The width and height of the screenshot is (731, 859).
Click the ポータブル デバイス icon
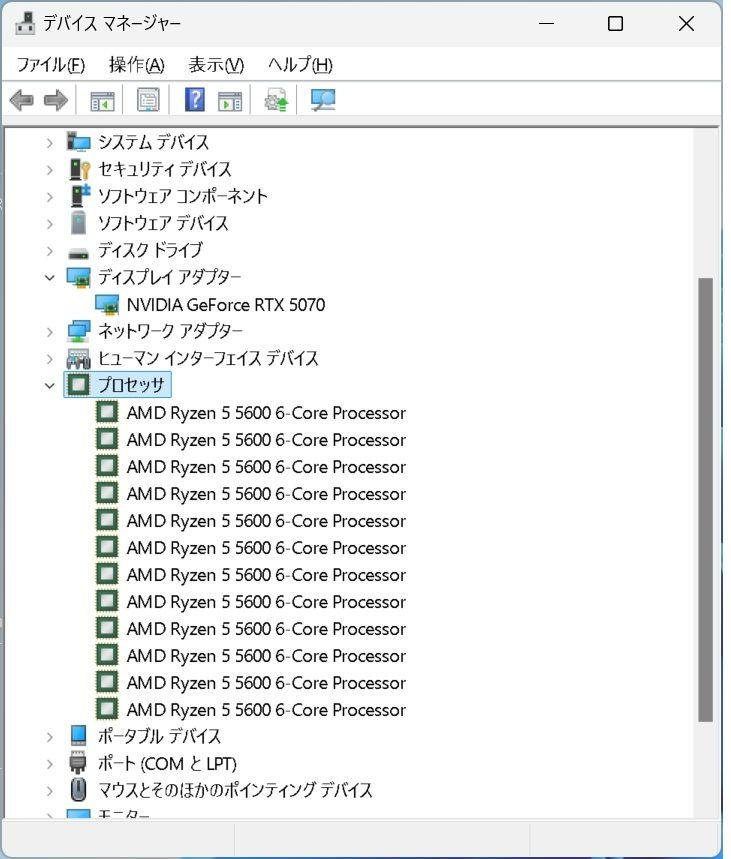click(x=79, y=736)
